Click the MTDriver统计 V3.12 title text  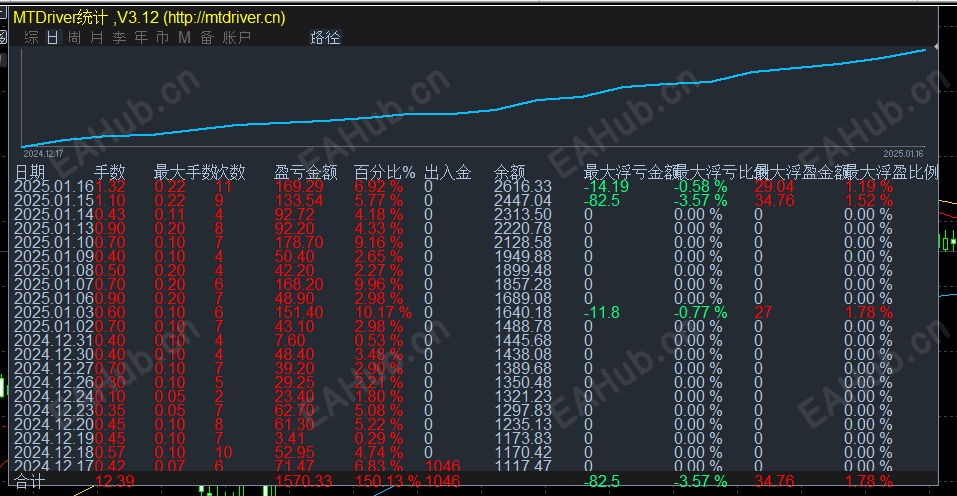[149, 17]
